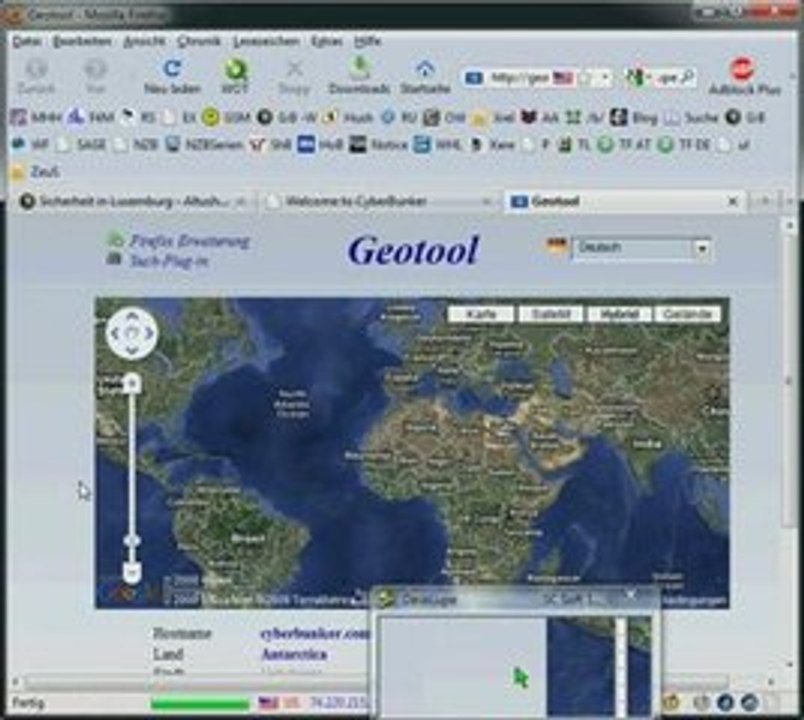This screenshot has height=720, width=804.
Task: Open the NZBSerien bookmark
Action: point(205,145)
